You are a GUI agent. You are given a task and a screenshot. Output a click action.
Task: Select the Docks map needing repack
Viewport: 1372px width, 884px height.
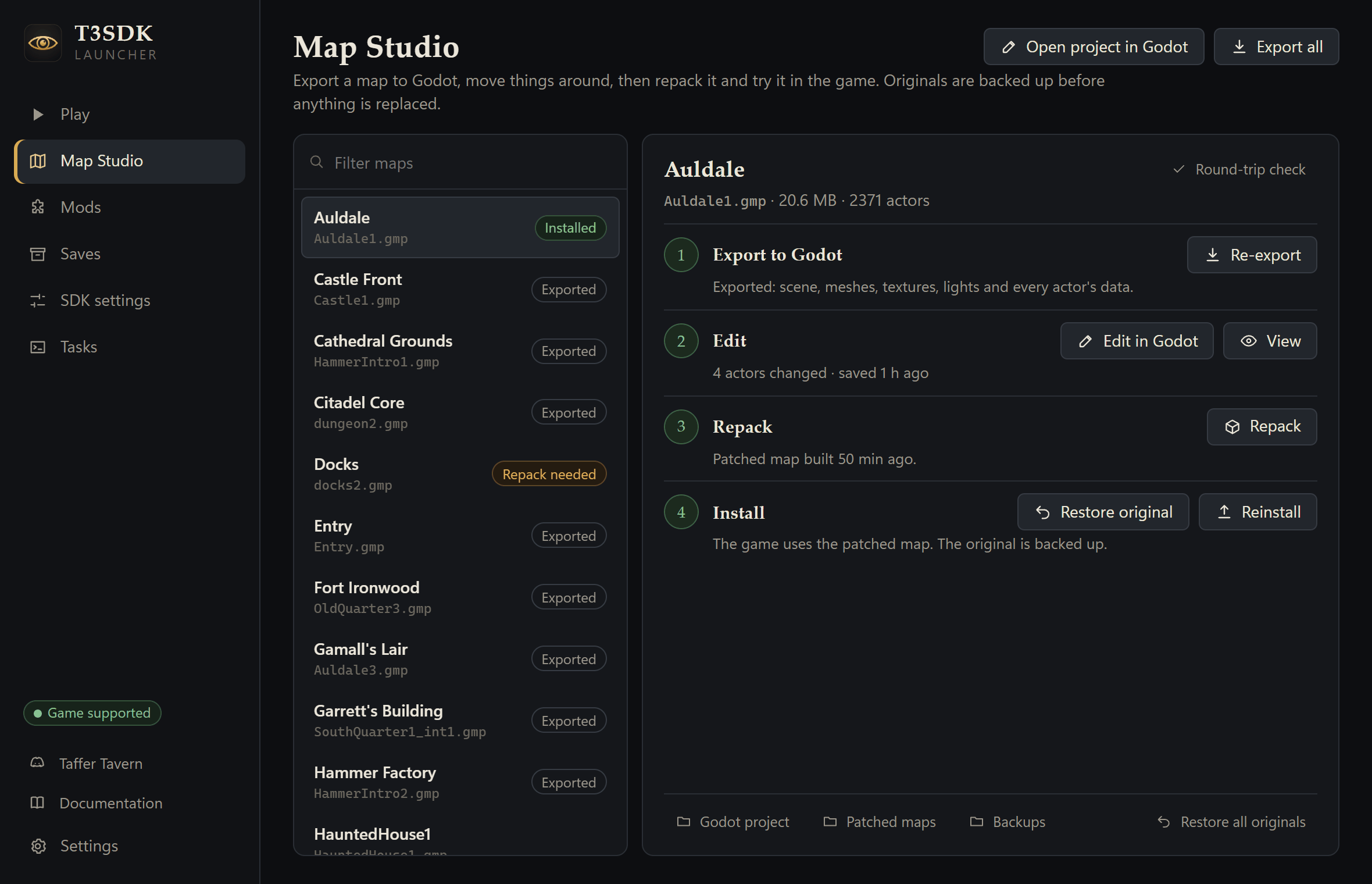pos(460,474)
